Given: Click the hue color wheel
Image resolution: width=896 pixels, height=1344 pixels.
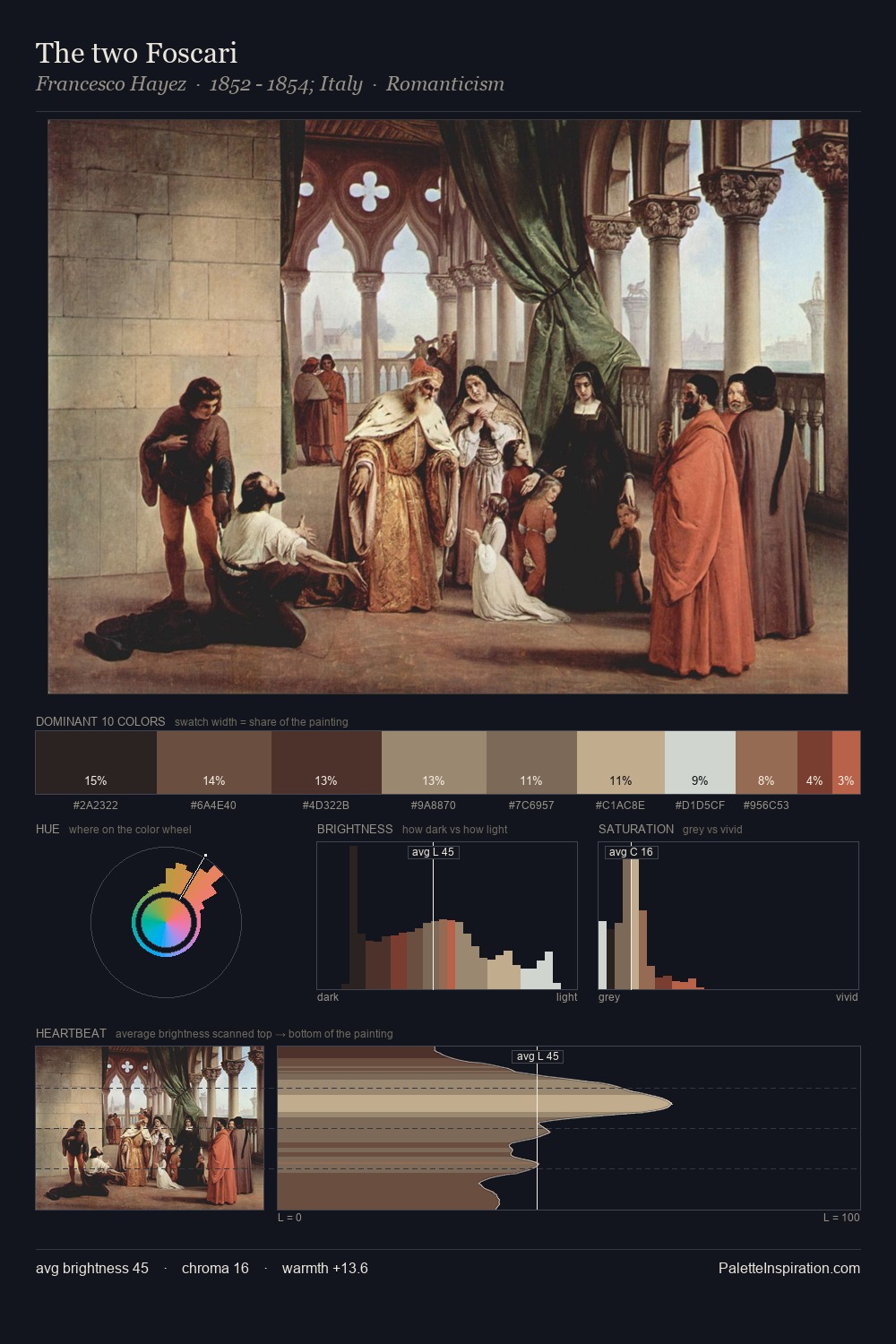Looking at the screenshot, I should click(x=166, y=922).
